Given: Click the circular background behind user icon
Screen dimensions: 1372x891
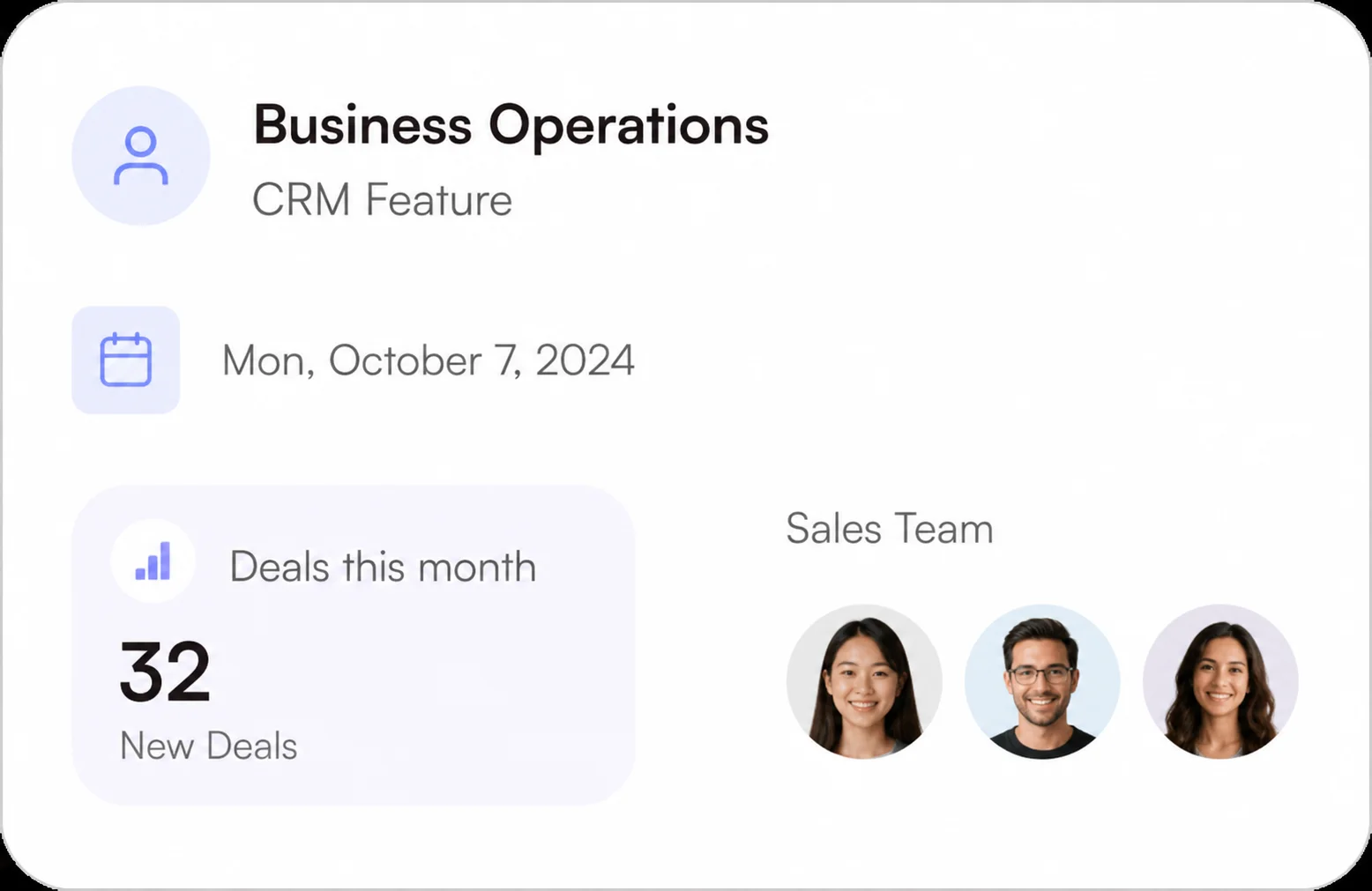Looking at the screenshot, I should (x=141, y=156).
